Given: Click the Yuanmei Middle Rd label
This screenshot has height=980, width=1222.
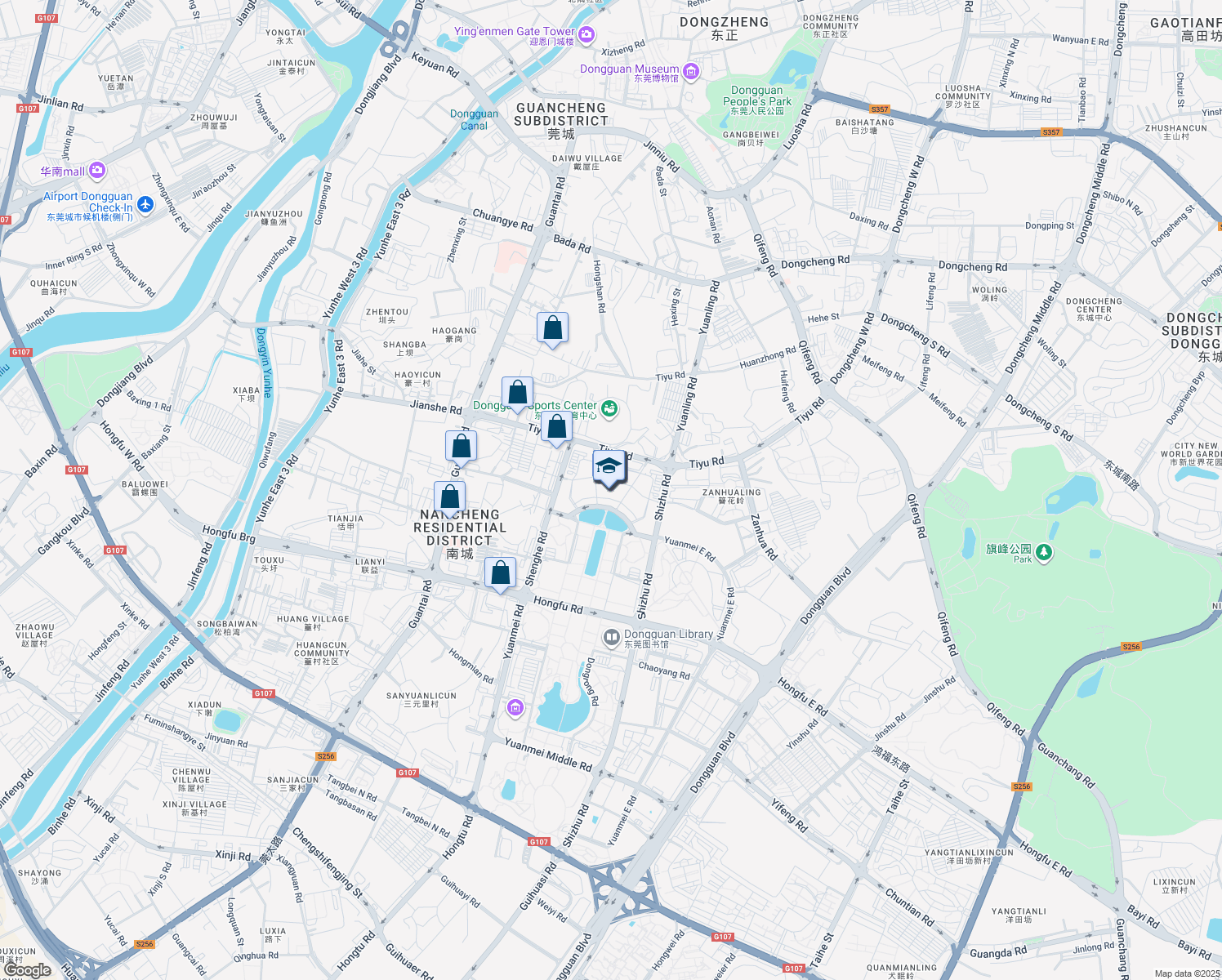Looking at the screenshot, I should click(x=548, y=755).
